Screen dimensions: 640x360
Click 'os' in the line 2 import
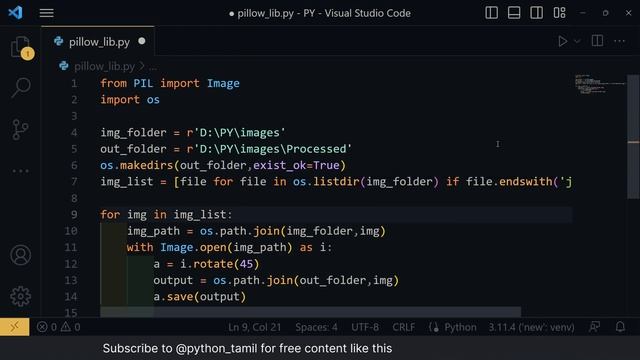tap(153, 100)
